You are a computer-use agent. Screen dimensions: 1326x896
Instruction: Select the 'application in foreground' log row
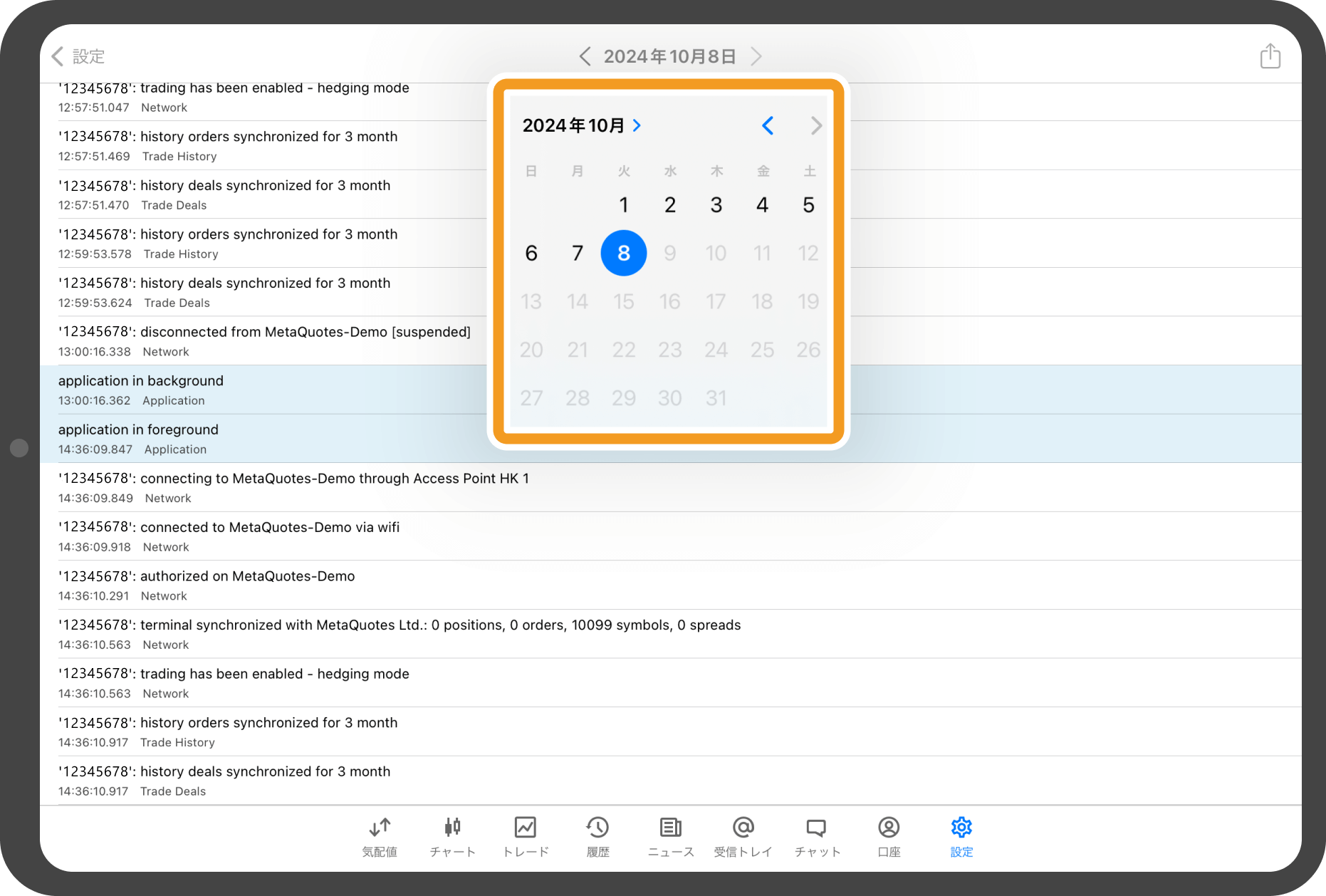tap(671, 439)
